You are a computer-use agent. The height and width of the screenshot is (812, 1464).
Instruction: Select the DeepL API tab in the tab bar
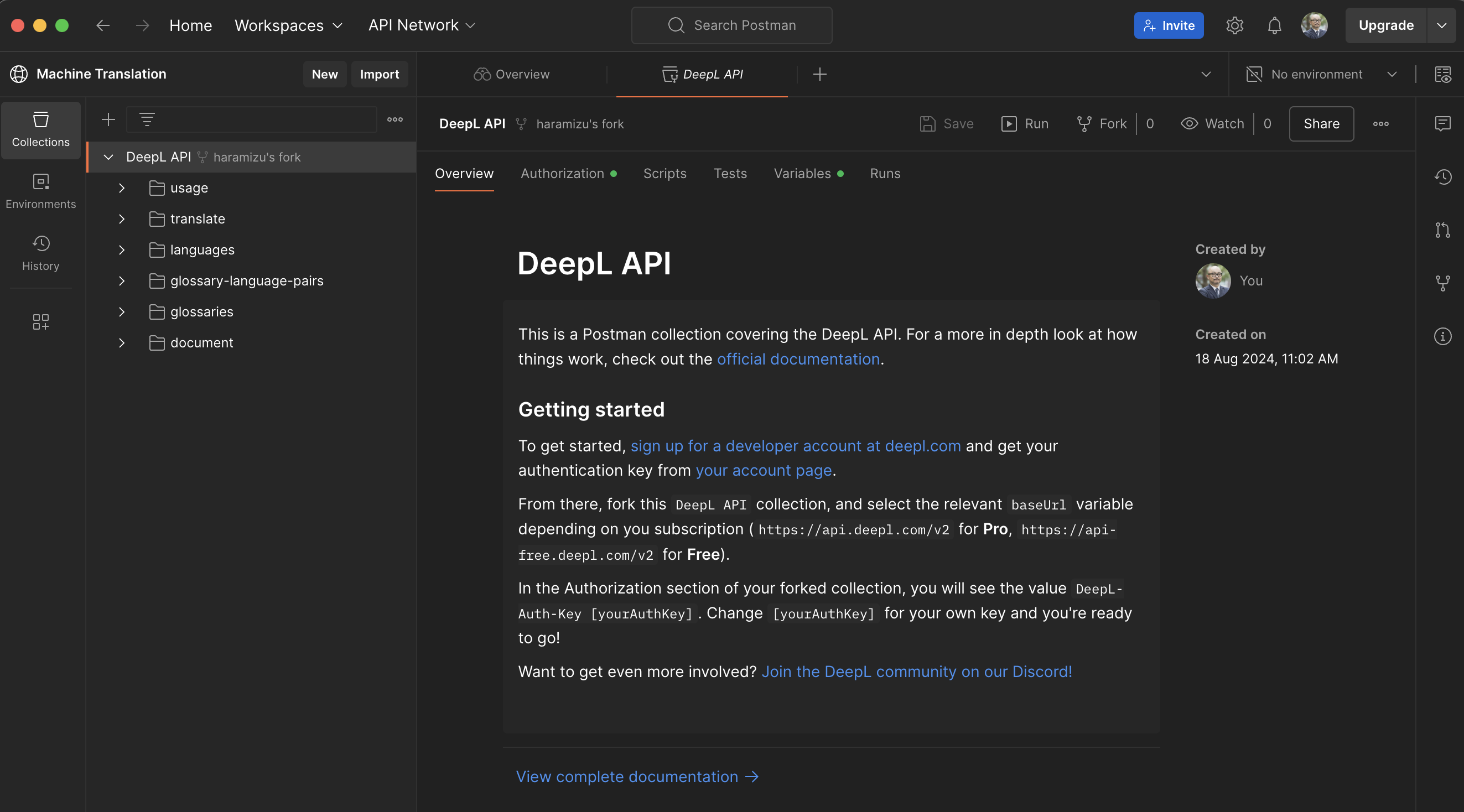click(x=703, y=74)
